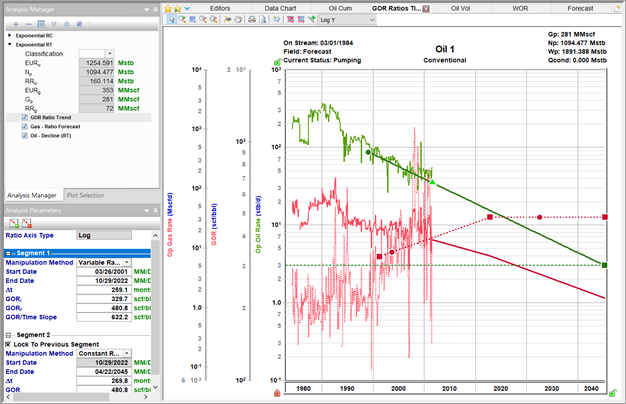Switch to the WOR tab
Viewport: 626px width, 404px height.
tap(520, 8)
